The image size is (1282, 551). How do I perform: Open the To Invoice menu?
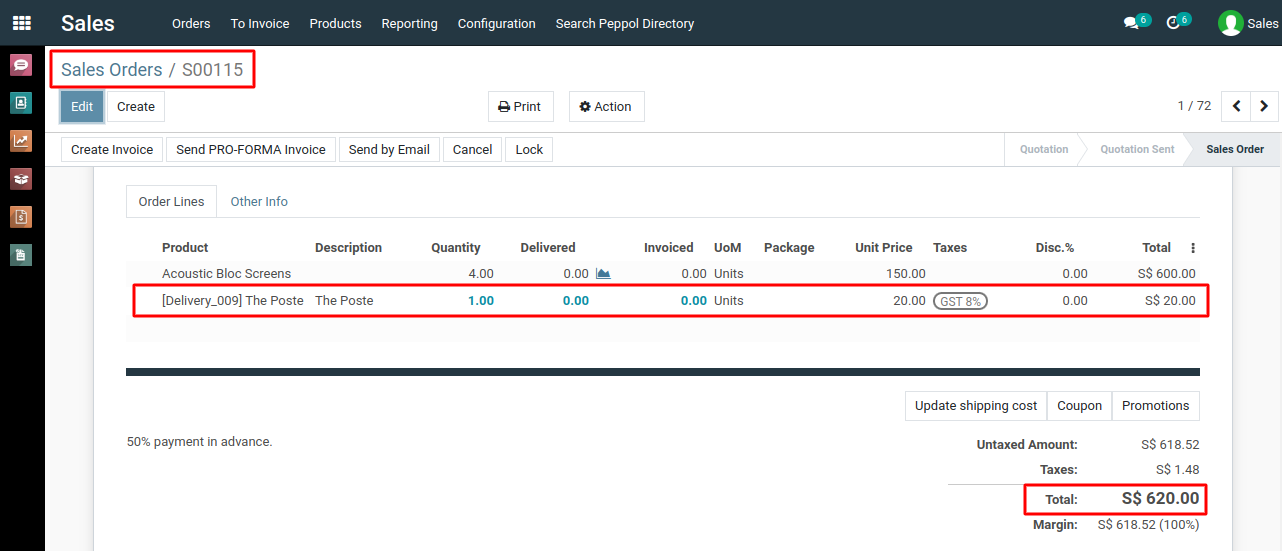click(x=260, y=23)
